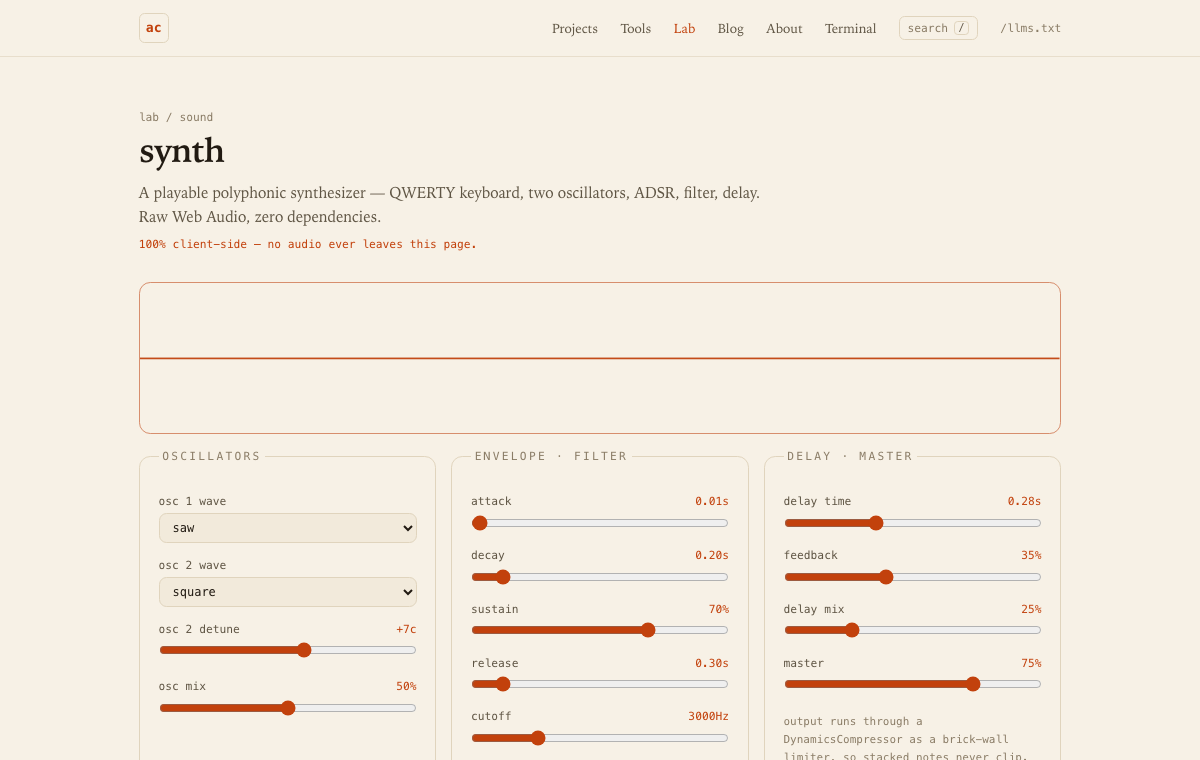Click the '70%' sustain value

point(719,609)
